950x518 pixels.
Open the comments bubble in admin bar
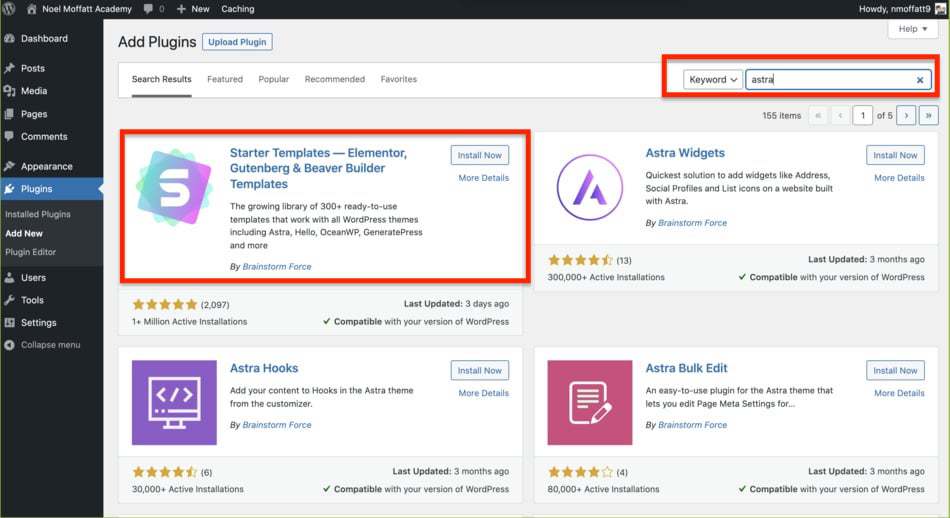[148, 8]
